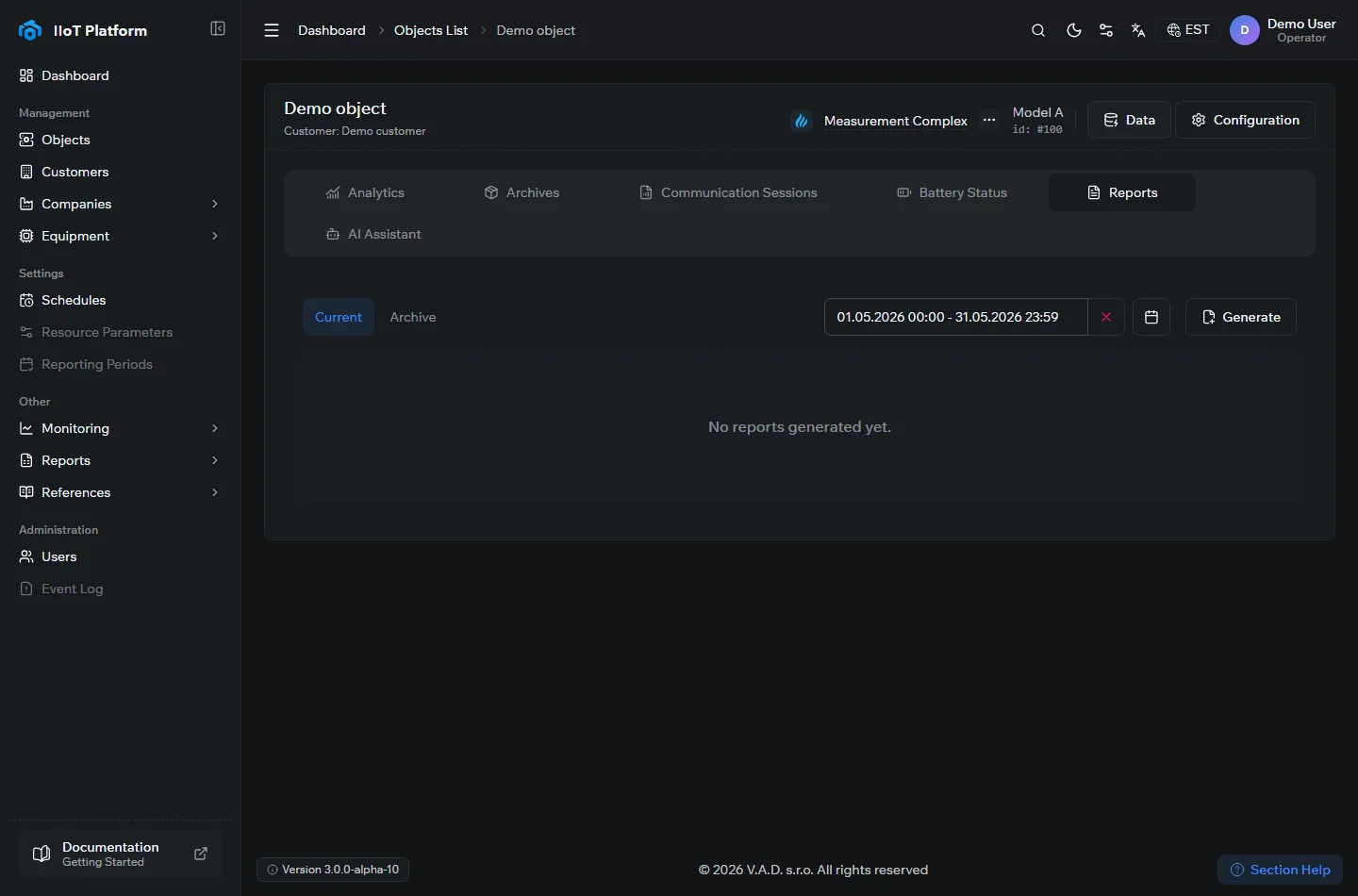Image resolution: width=1358 pixels, height=896 pixels.
Task: Click the Monitoring chart icon
Action: pos(26,428)
